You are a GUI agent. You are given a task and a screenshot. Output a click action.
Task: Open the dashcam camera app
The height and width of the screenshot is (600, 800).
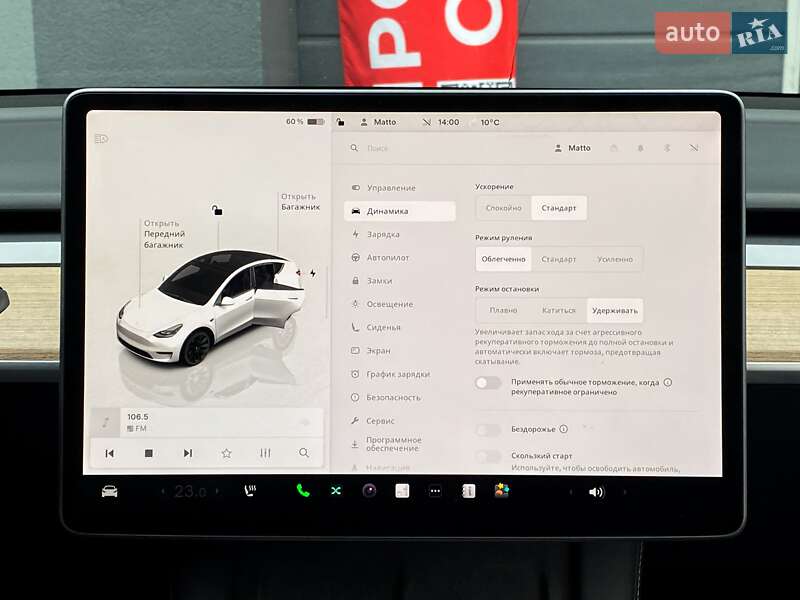coord(369,491)
